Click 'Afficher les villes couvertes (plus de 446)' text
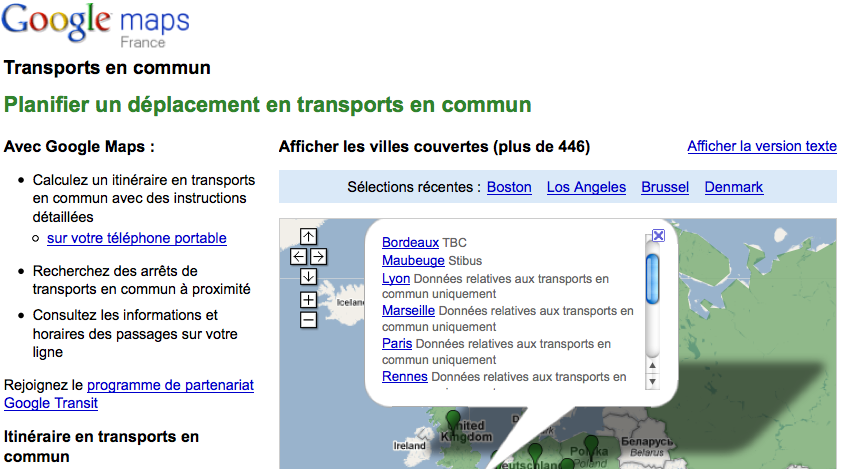Image resolution: width=847 pixels, height=469 pixels. point(434,146)
